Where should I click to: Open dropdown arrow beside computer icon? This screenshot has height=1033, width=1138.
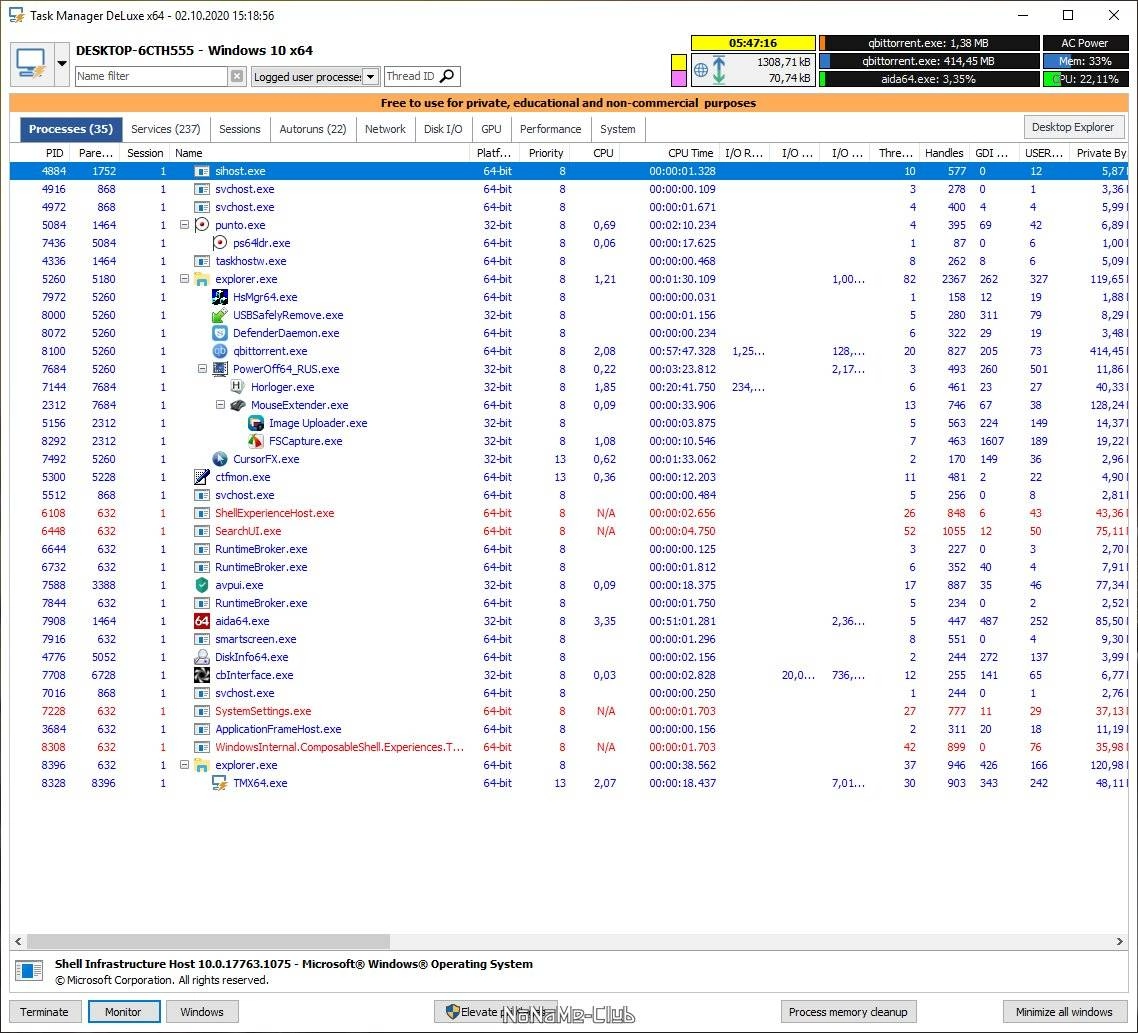click(62, 64)
